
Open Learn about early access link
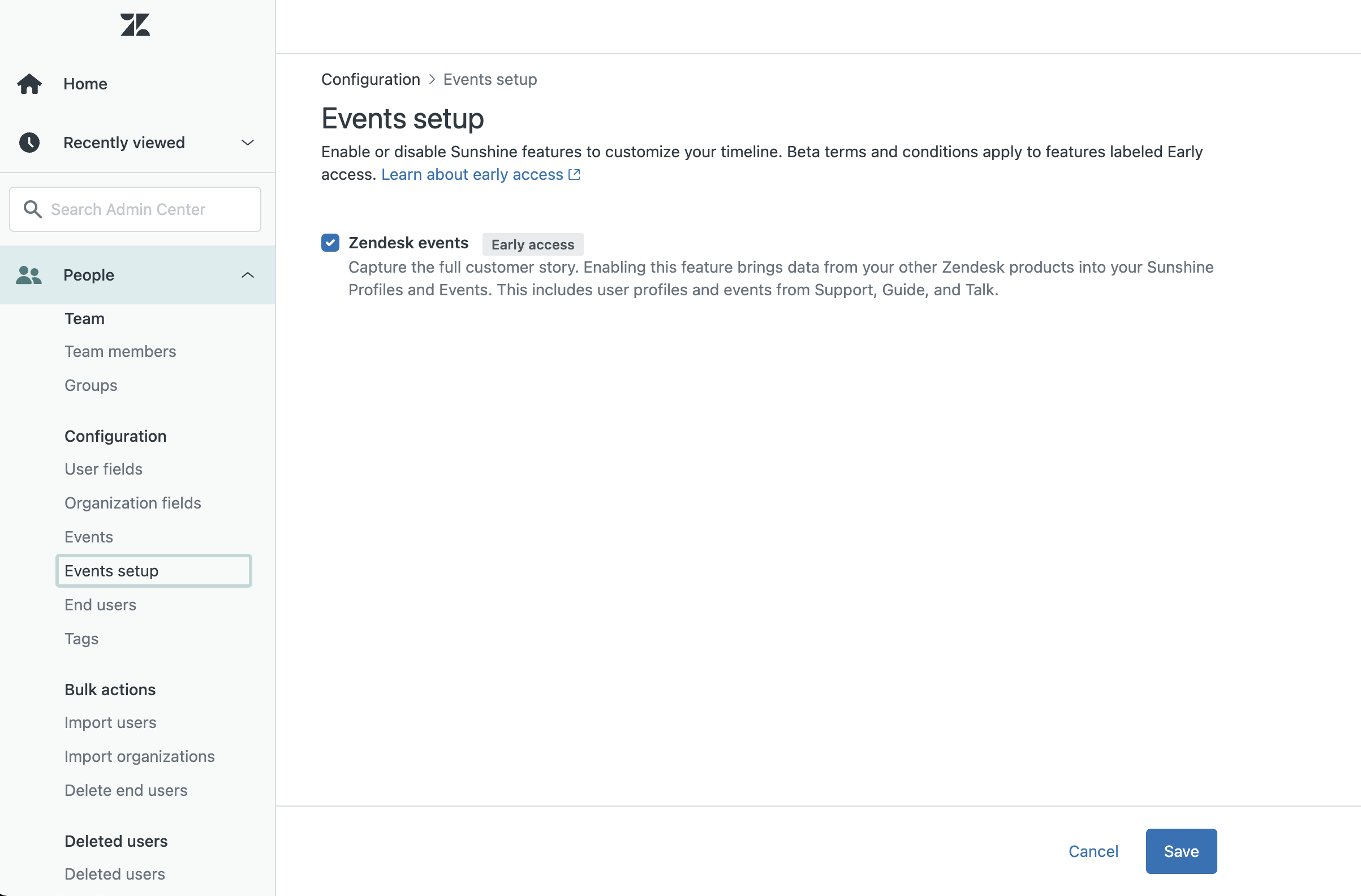coord(472,174)
